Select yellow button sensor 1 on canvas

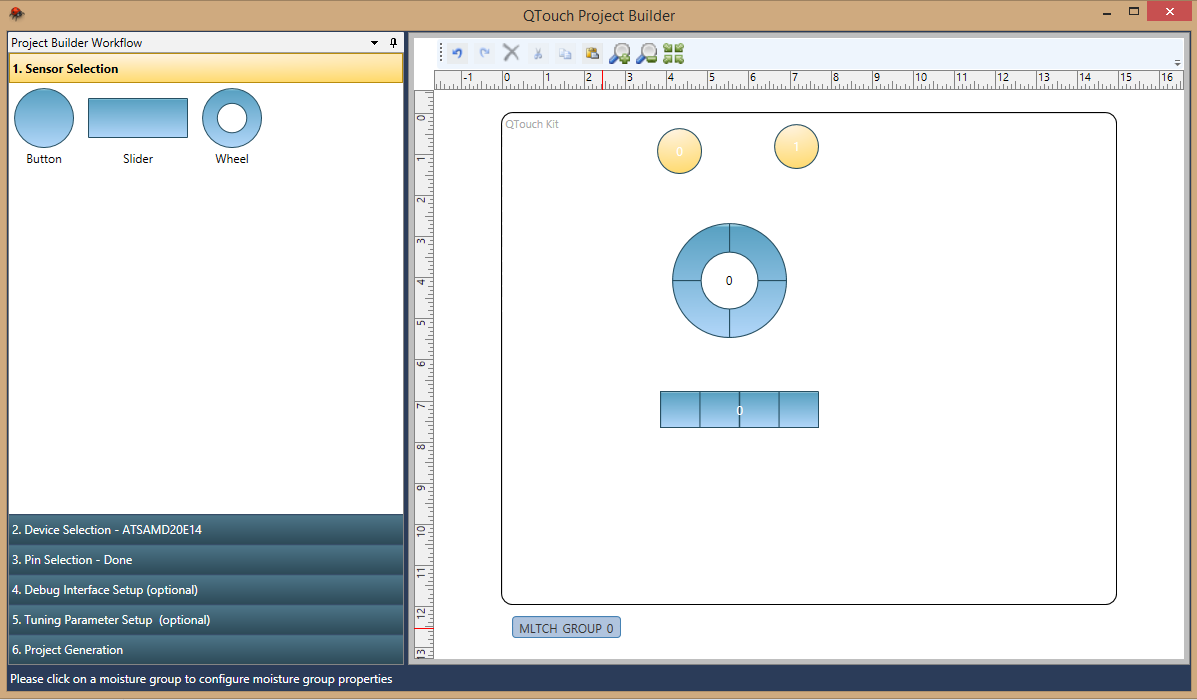point(796,147)
